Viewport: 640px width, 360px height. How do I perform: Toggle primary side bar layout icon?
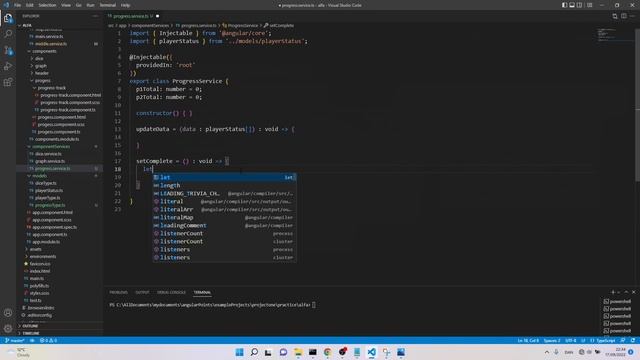(x=564, y=5)
